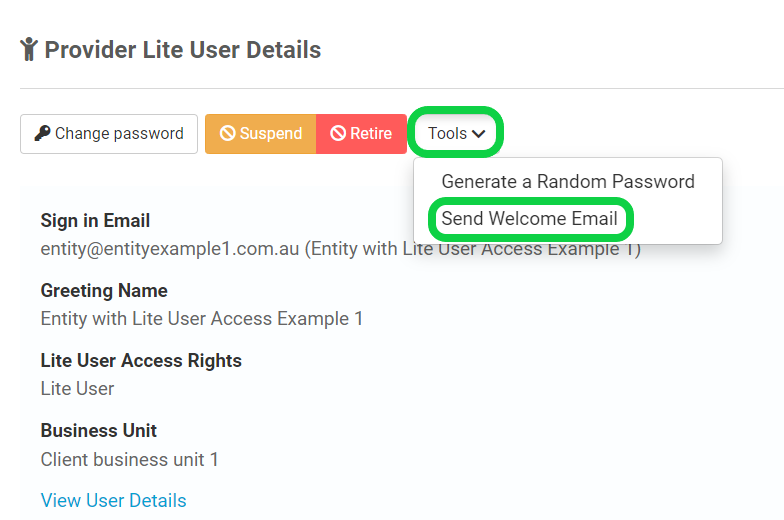Click the person icon beside page title
Image resolution: width=784 pixels, height=520 pixels.
point(29,49)
